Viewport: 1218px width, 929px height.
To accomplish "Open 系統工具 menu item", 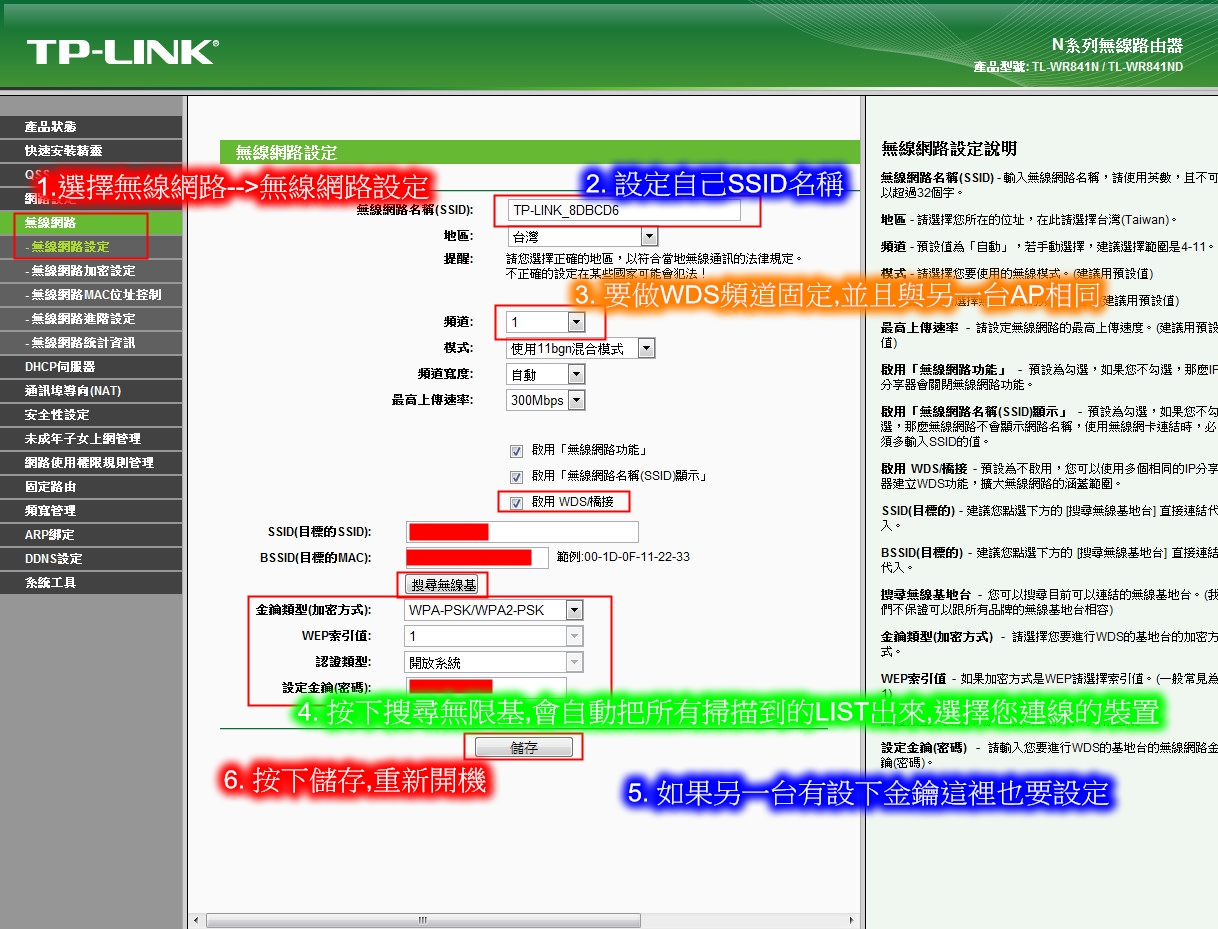I will (91, 583).
